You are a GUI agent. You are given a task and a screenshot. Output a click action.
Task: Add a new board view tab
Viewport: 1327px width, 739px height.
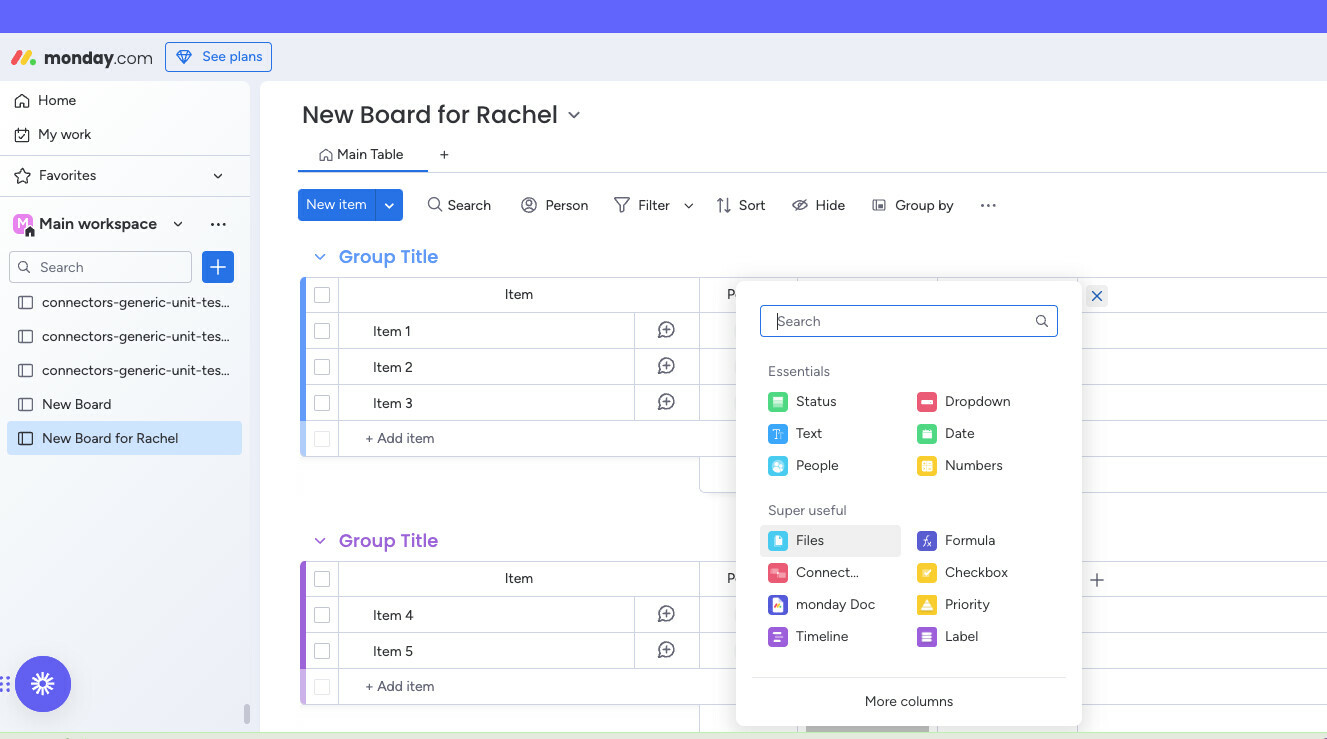point(444,155)
